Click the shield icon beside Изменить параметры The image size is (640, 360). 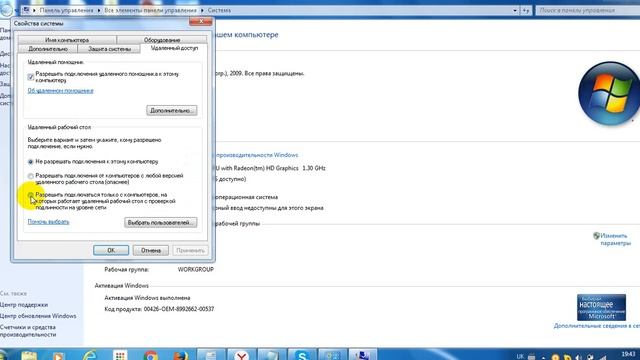[x=596, y=236]
